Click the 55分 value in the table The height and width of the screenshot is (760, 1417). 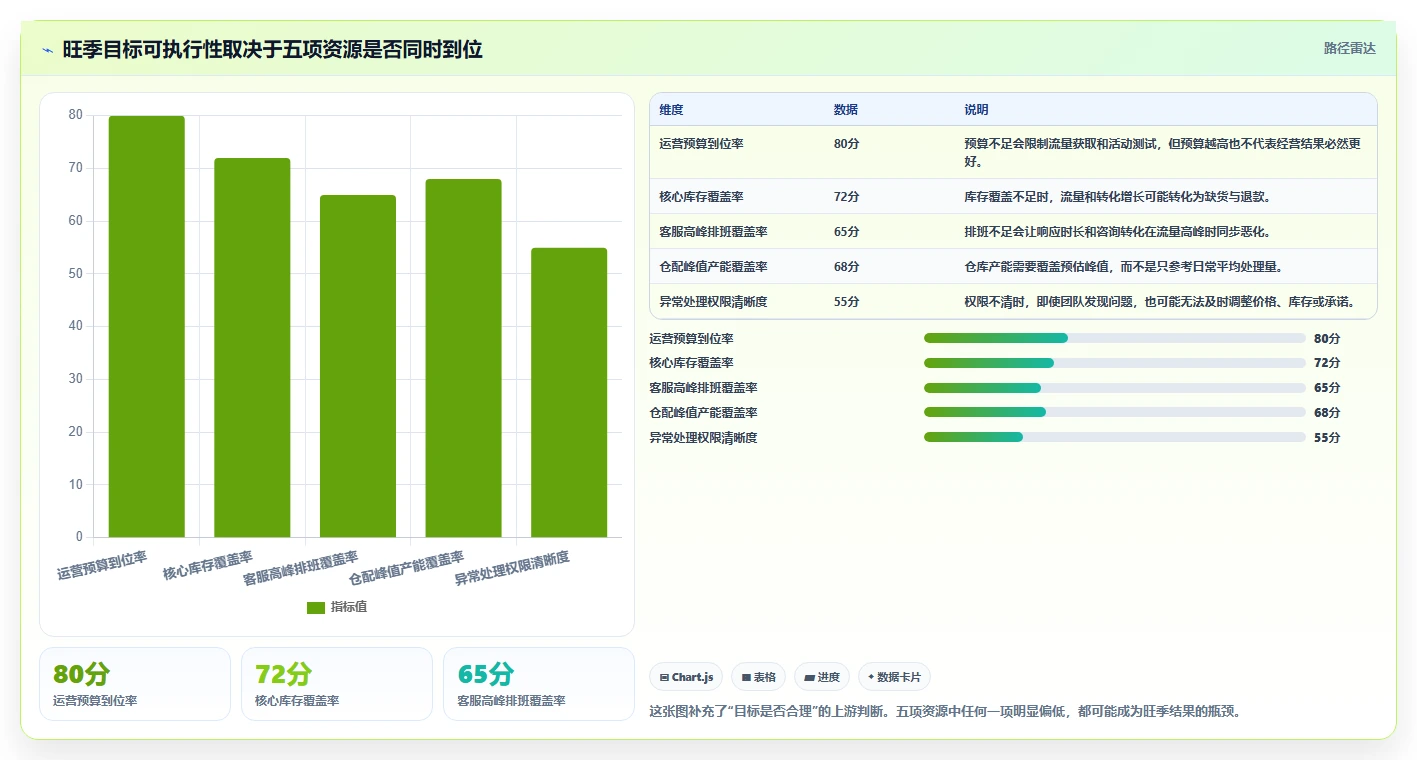pyautogui.click(x=846, y=302)
